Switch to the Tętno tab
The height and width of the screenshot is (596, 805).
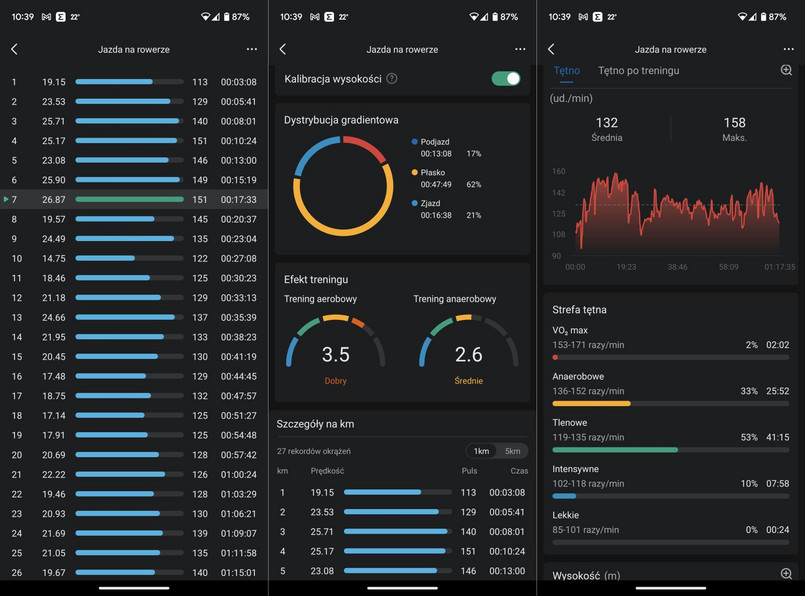click(567, 71)
